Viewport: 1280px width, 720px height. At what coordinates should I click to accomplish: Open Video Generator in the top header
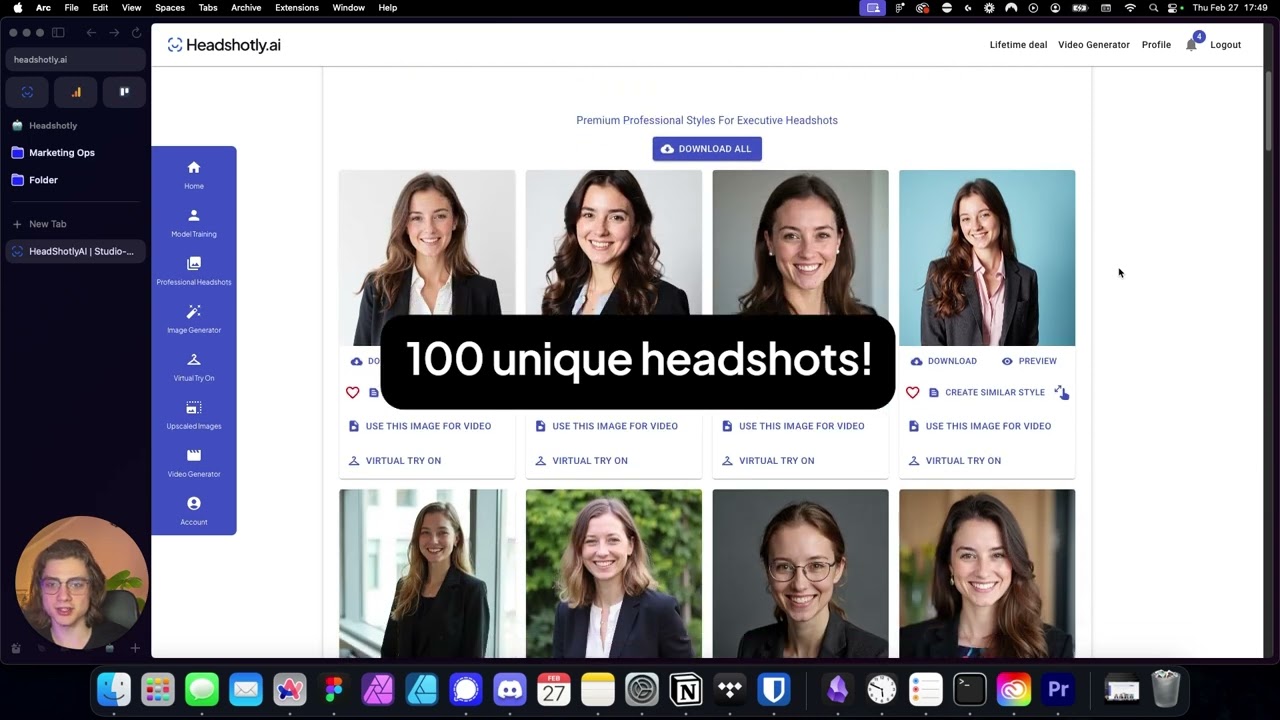click(1094, 45)
